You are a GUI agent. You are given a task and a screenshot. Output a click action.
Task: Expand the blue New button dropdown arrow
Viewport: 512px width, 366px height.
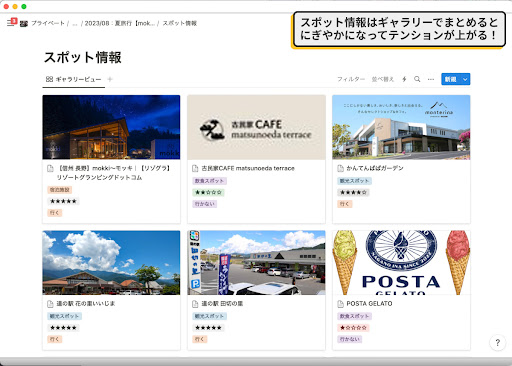tap(465, 79)
